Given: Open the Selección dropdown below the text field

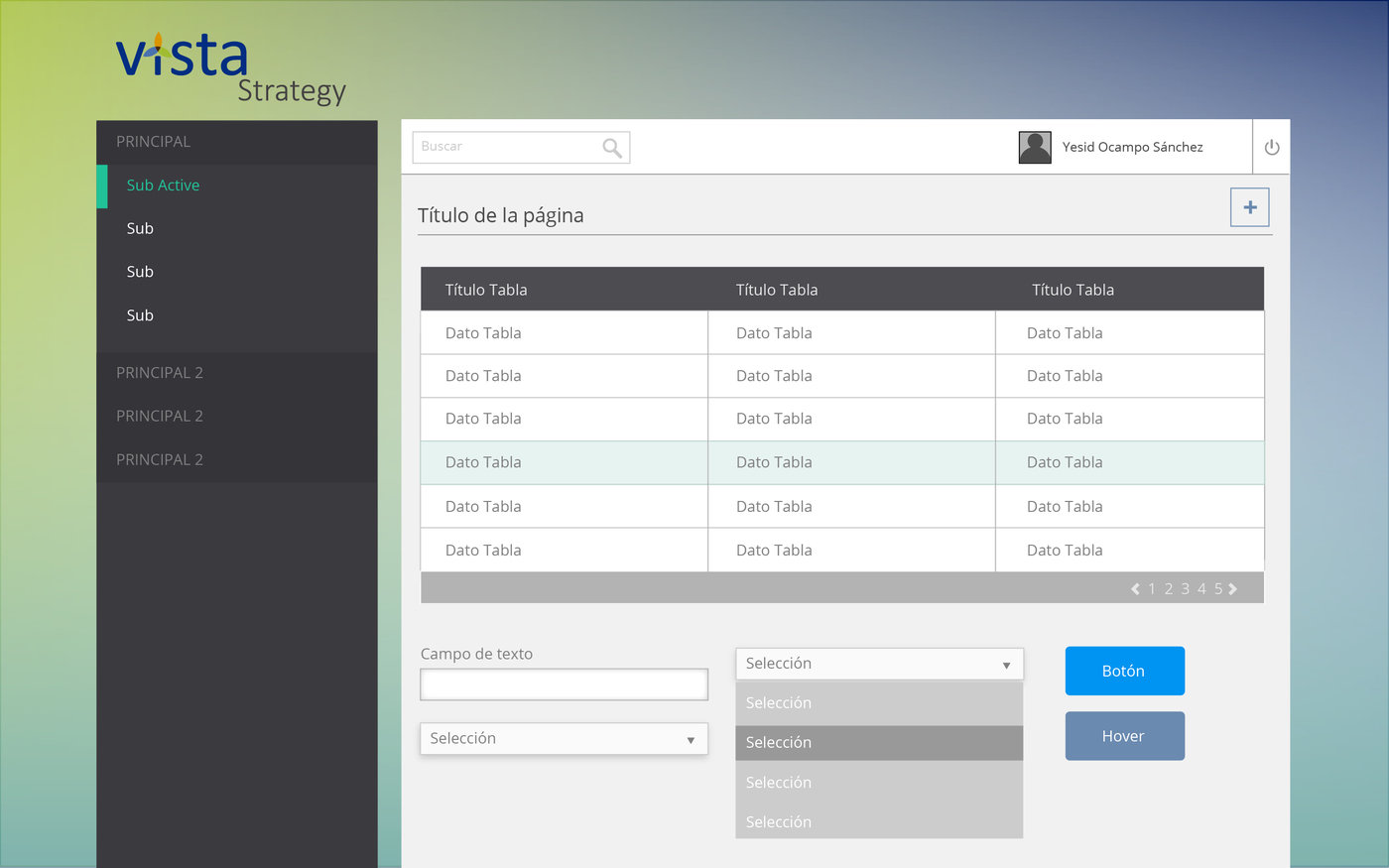Looking at the screenshot, I should 564,738.
